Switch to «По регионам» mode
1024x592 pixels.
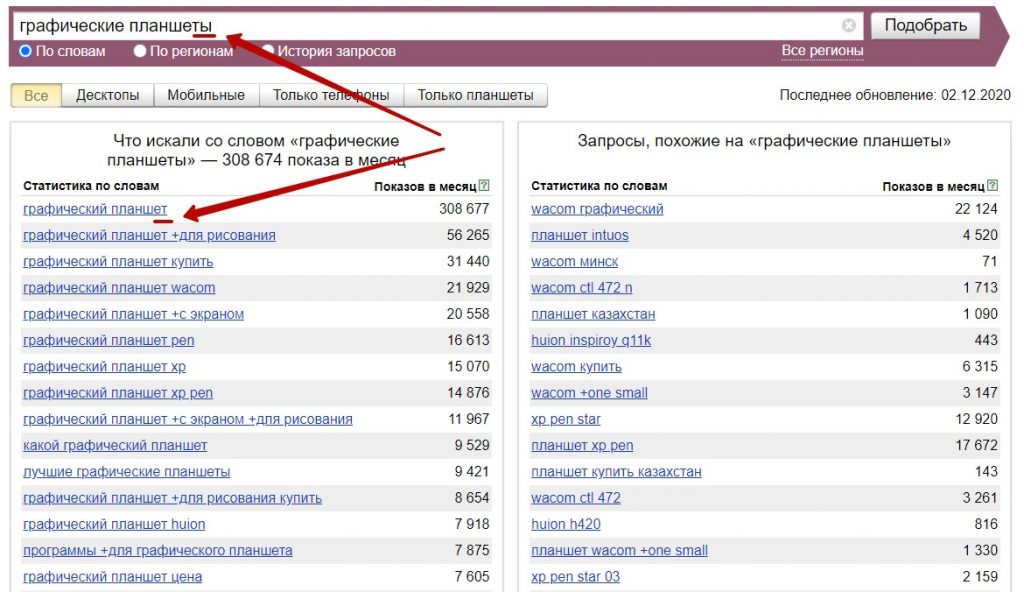click(x=141, y=47)
